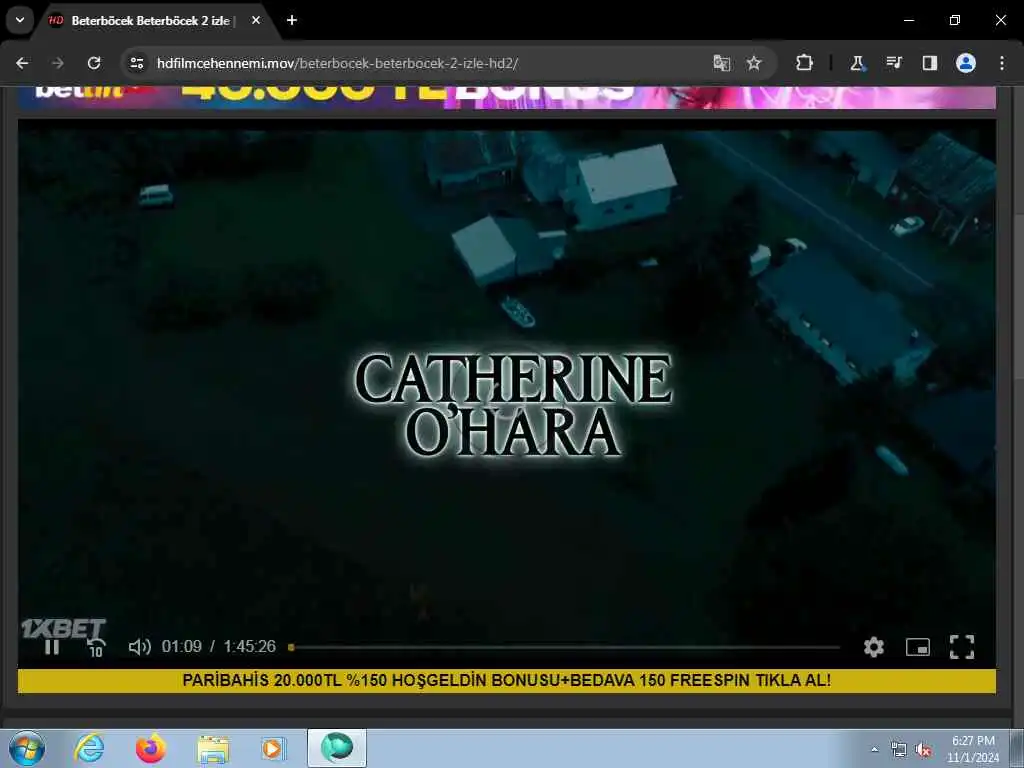The width and height of the screenshot is (1024, 768).
Task: Enable picture-in-picture mode
Action: (x=918, y=647)
